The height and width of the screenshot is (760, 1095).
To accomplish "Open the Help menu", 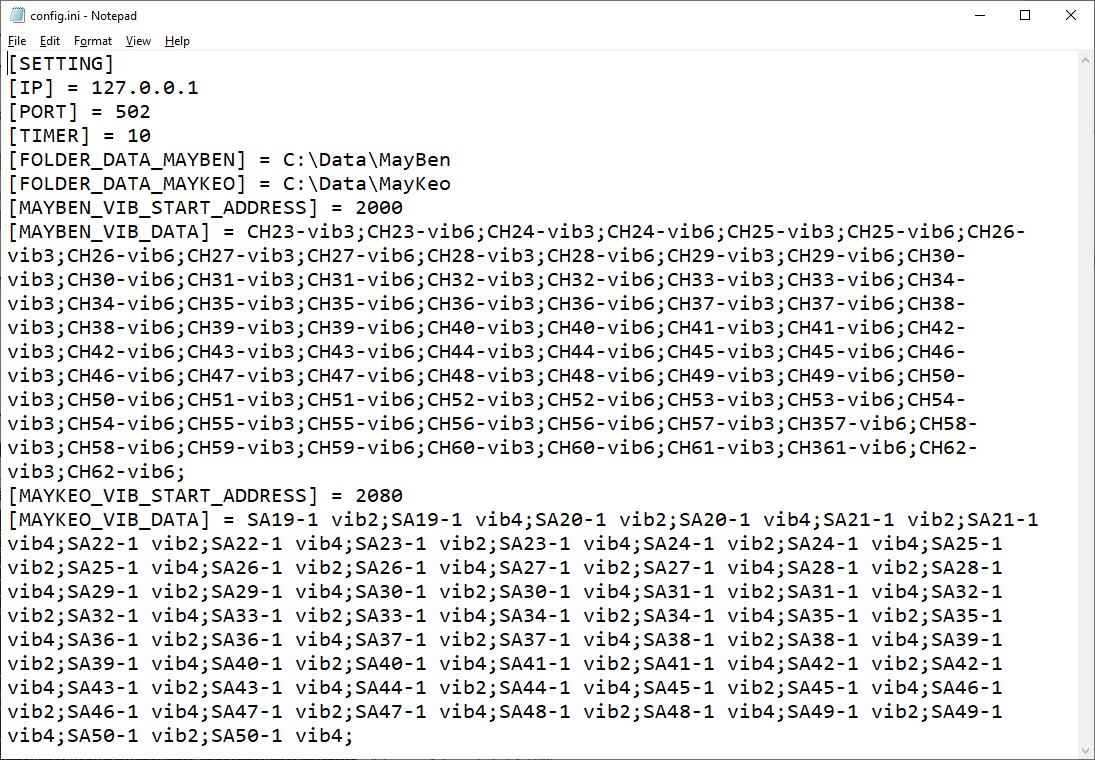I will (177, 41).
